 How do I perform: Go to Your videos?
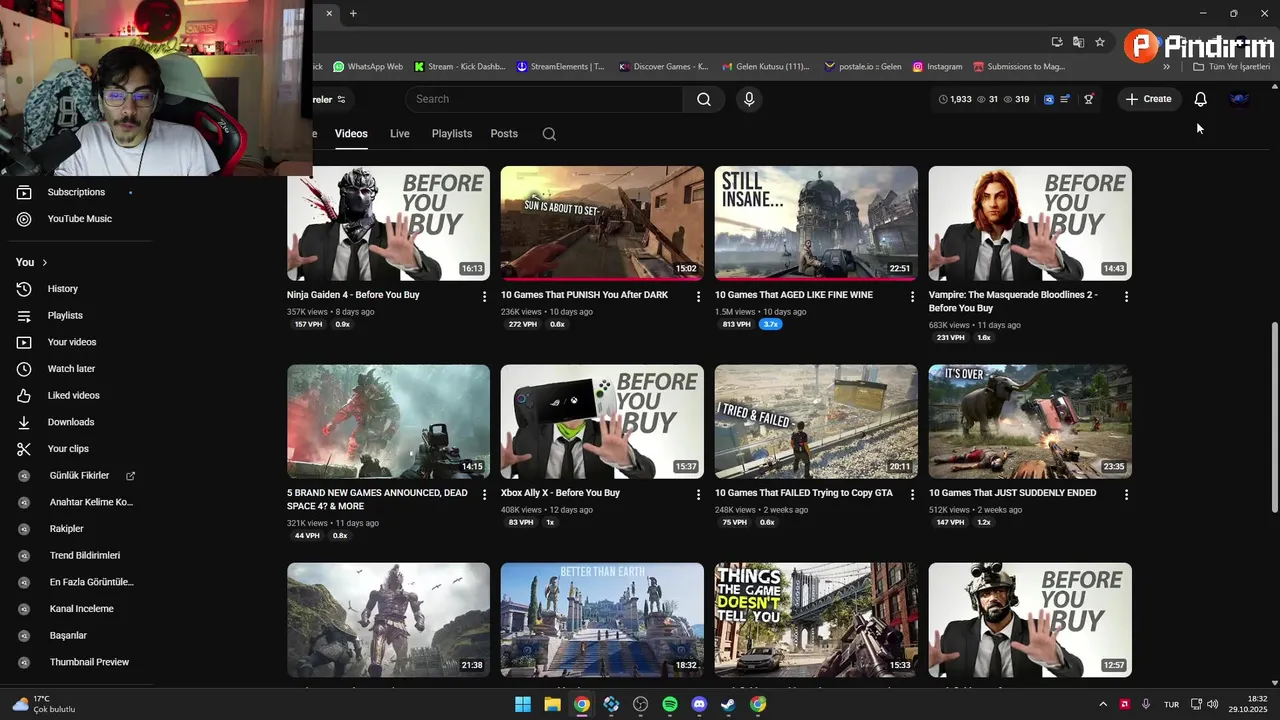pos(72,342)
